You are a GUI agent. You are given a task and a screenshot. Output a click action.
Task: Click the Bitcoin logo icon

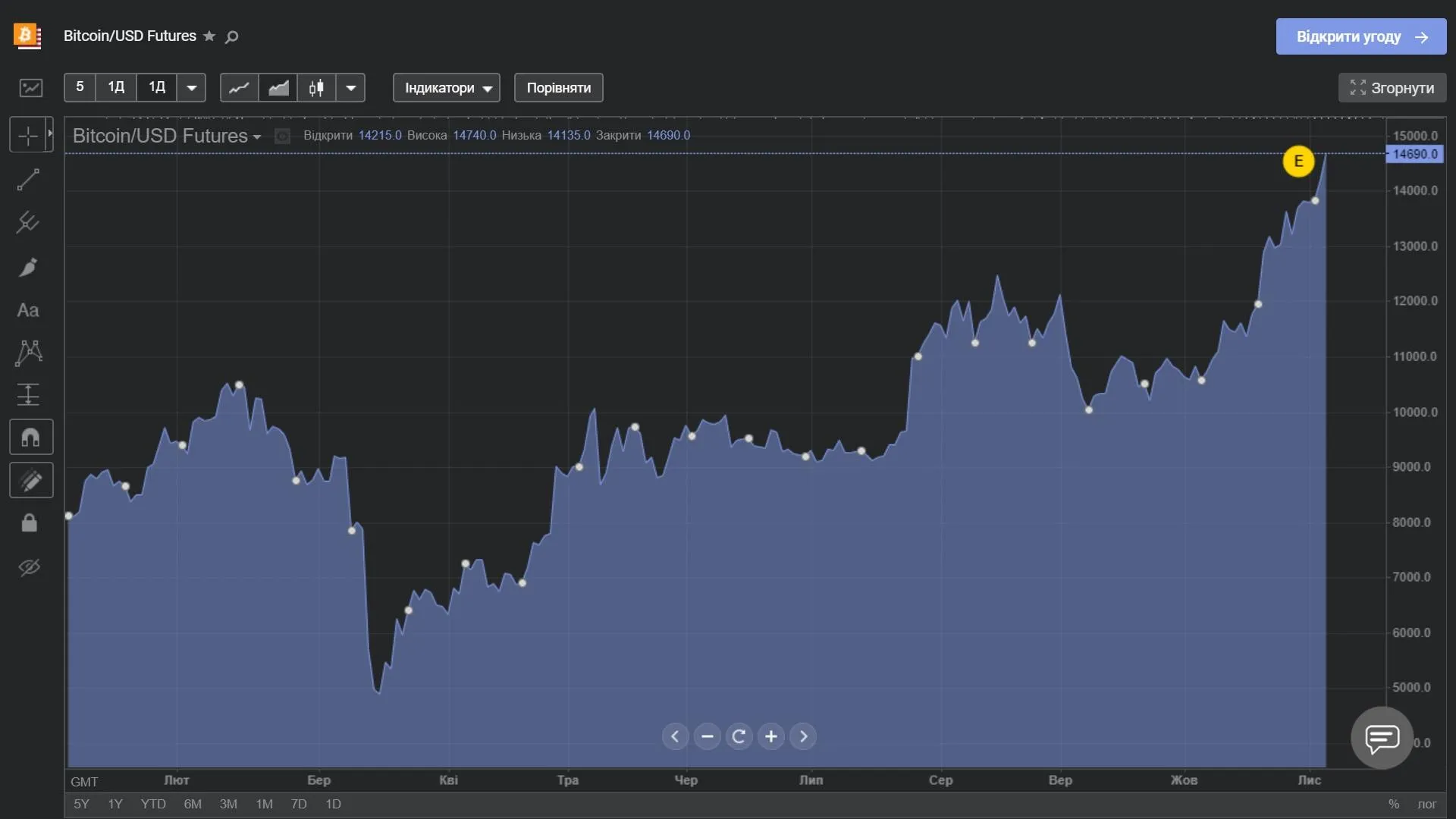(27, 36)
